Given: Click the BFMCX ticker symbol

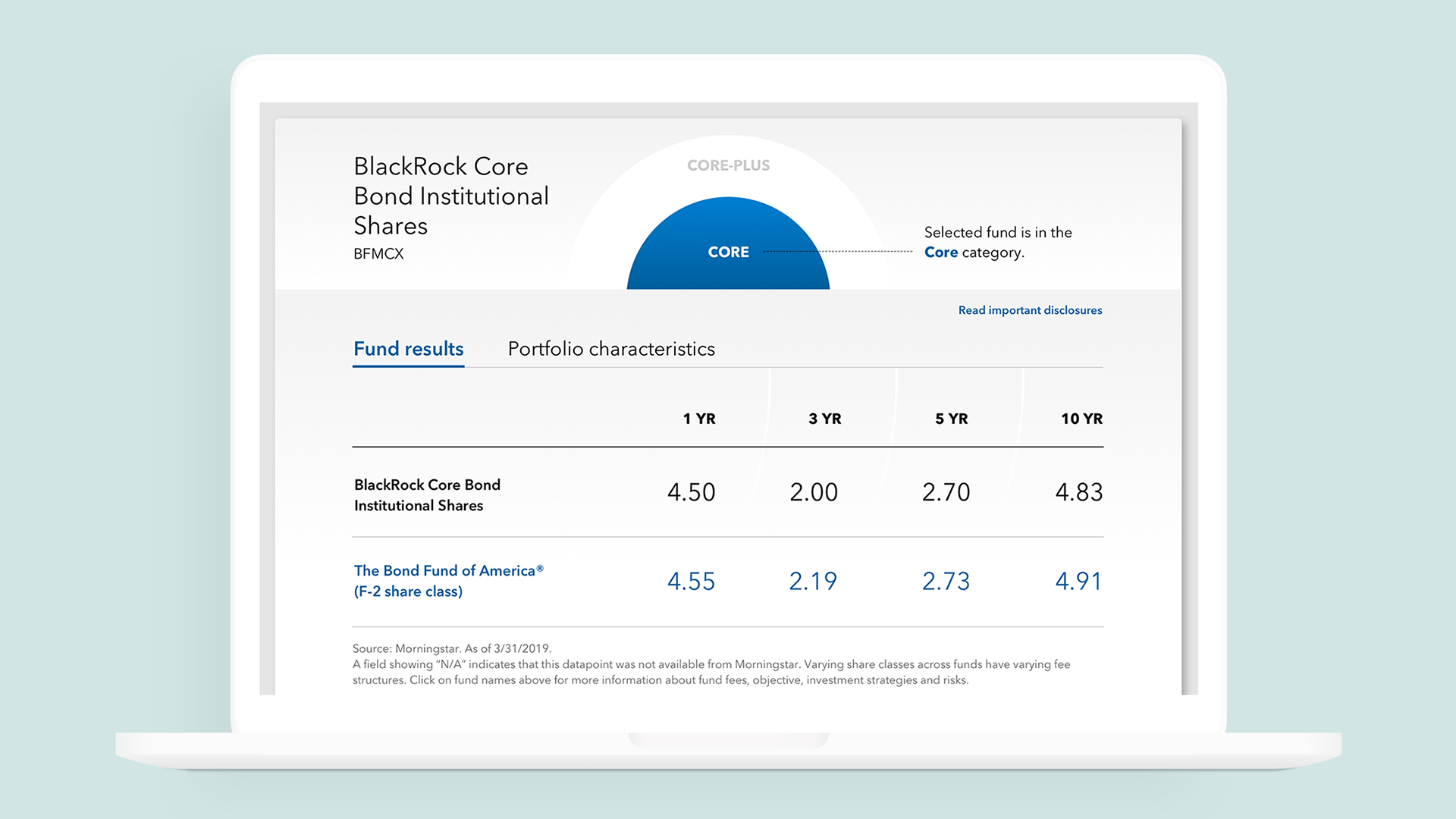Looking at the screenshot, I should [x=378, y=254].
